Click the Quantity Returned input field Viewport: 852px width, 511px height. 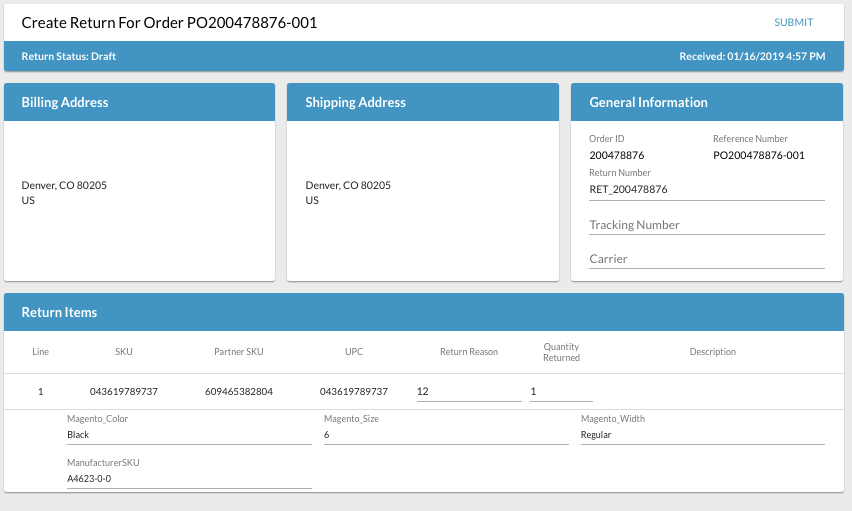[x=560, y=391]
